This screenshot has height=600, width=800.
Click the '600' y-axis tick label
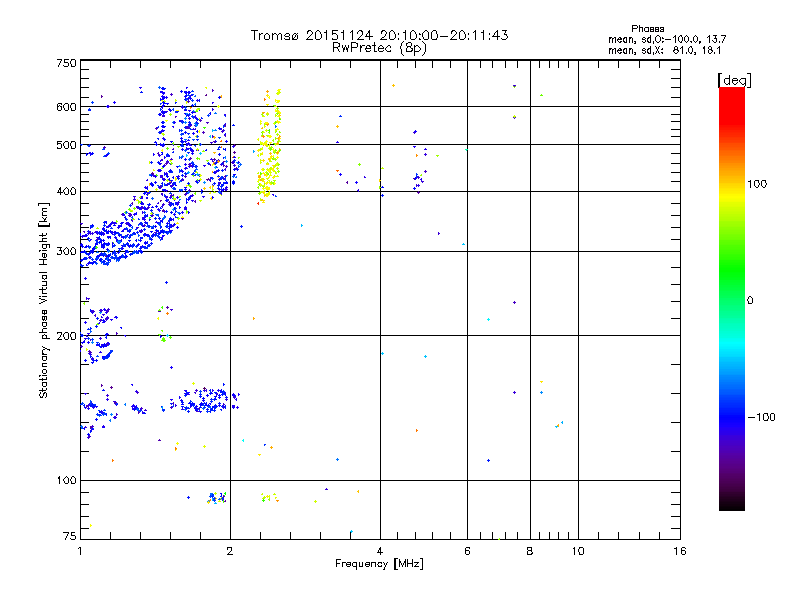tap(66, 107)
